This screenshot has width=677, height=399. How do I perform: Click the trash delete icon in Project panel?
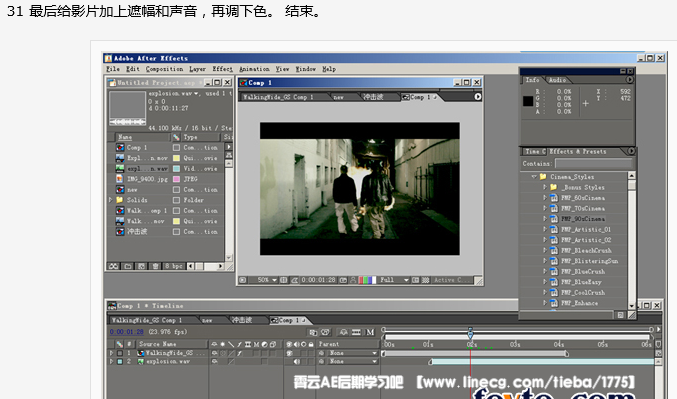point(155,266)
